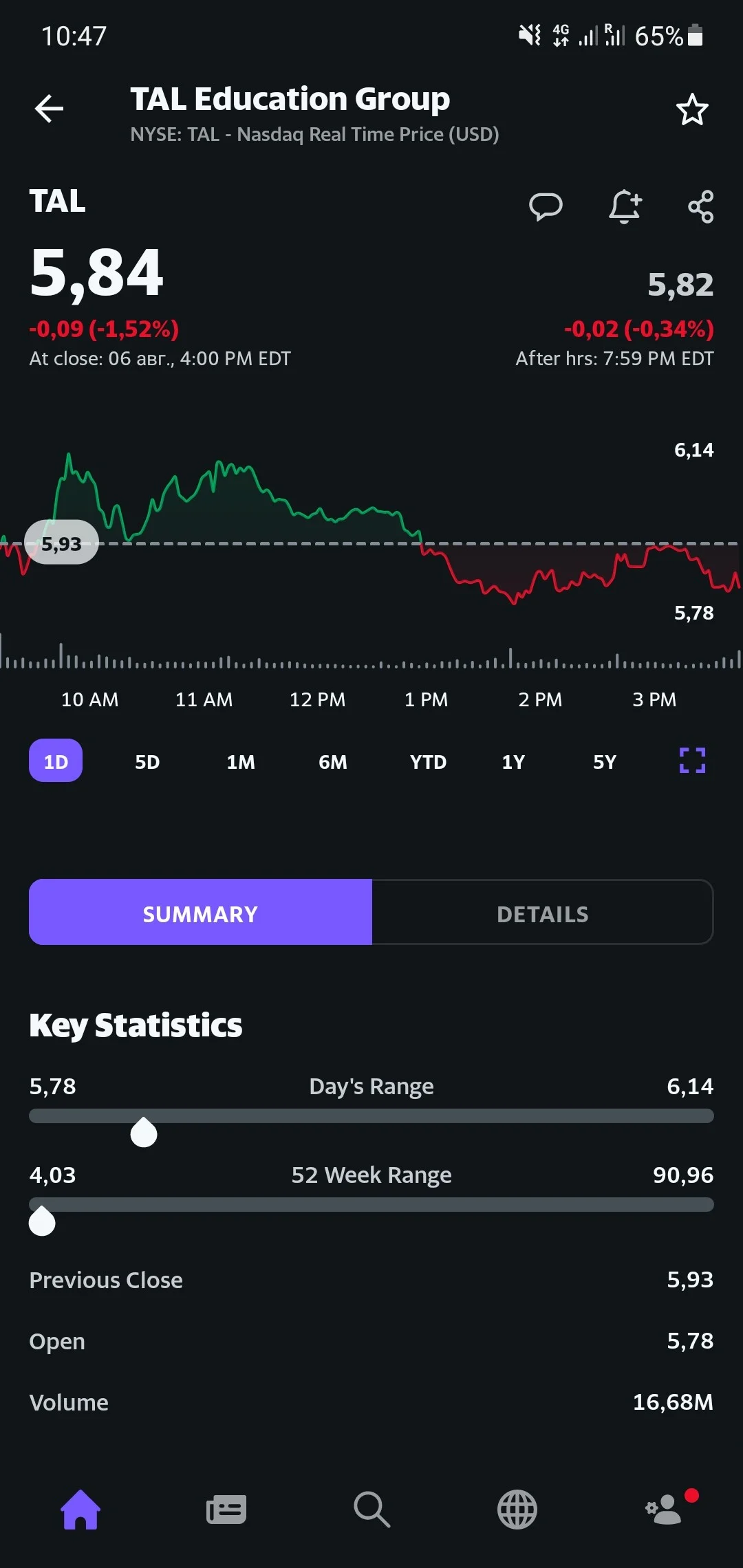Open the community people icon with notification

point(665,1509)
